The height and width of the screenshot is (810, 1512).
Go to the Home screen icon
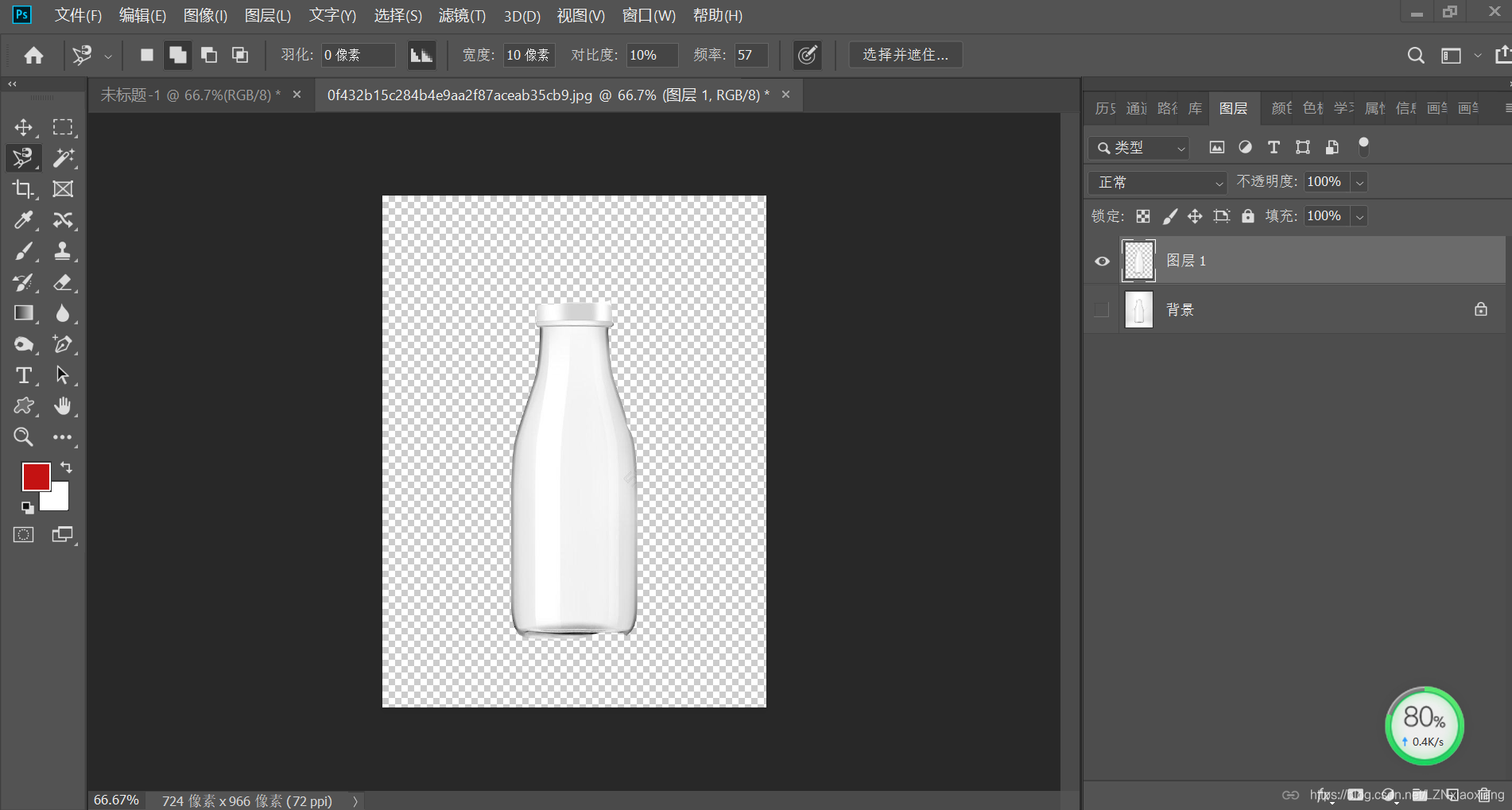click(x=33, y=55)
